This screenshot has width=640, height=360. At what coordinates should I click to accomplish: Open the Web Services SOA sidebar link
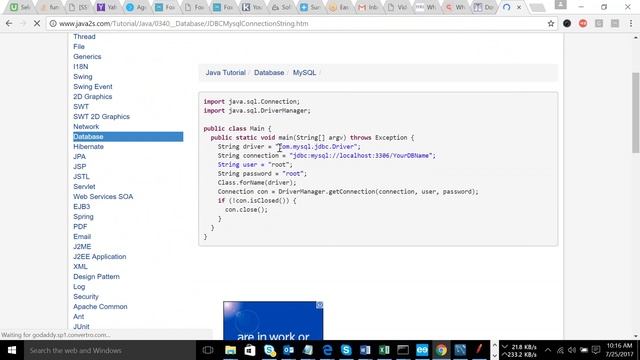(x=103, y=197)
